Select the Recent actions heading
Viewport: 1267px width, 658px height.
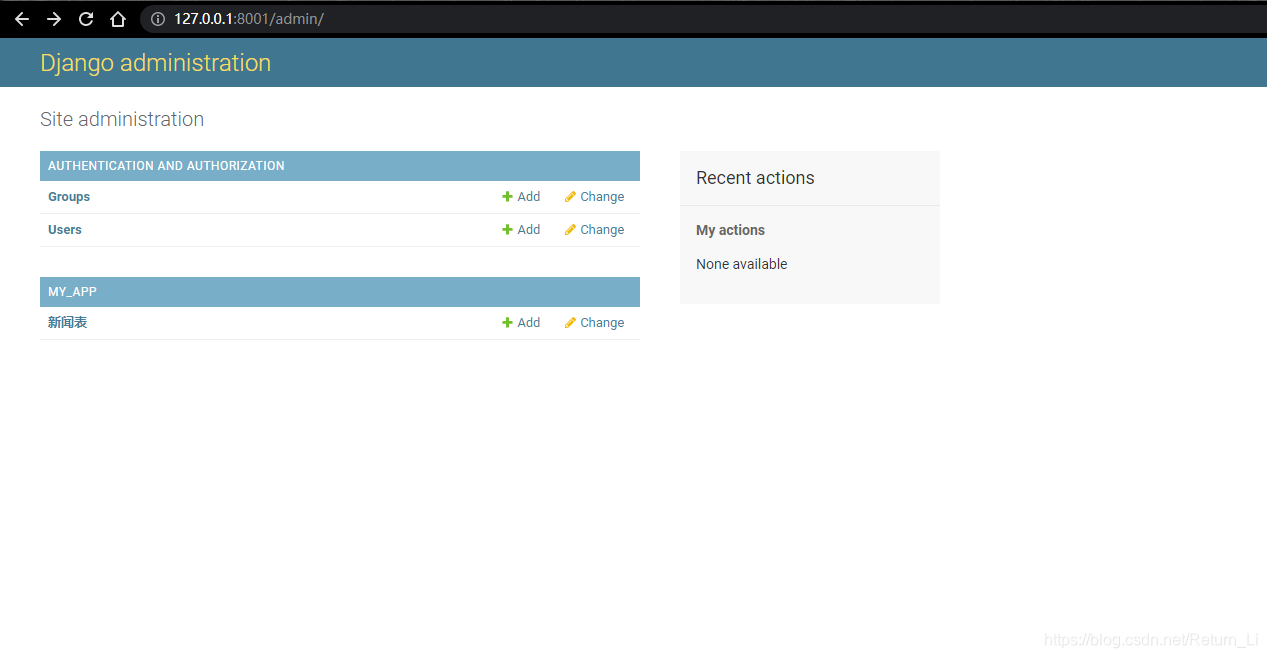[x=755, y=178]
